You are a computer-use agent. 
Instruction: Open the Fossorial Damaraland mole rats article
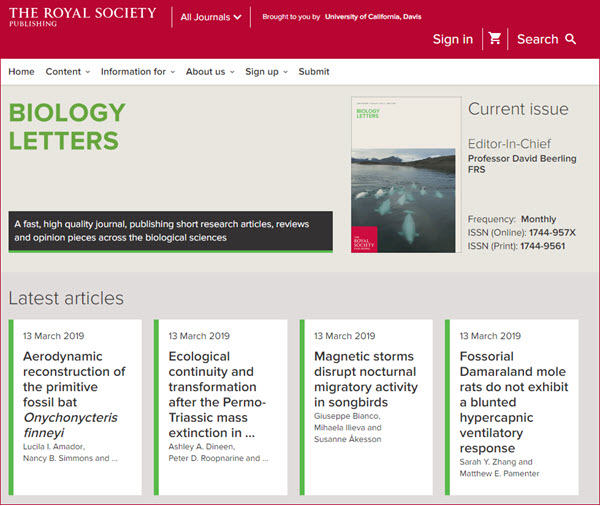click(514, 402)
